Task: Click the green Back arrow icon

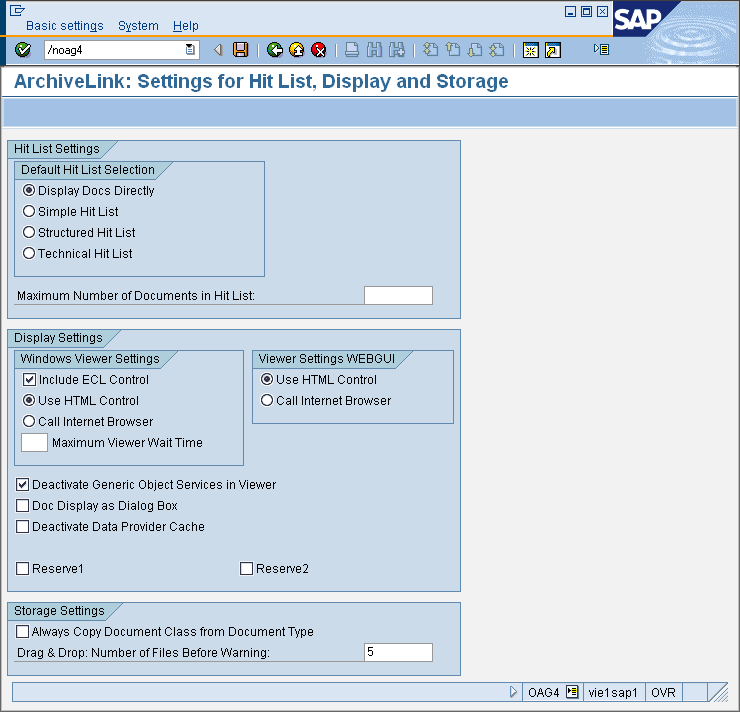Action: click(x=275, y=50)
